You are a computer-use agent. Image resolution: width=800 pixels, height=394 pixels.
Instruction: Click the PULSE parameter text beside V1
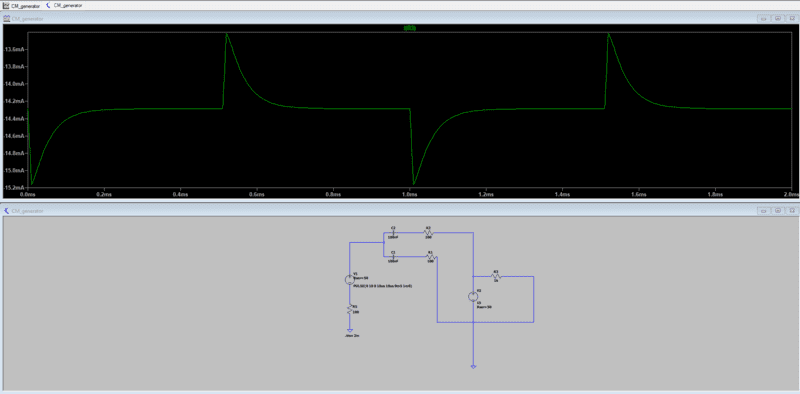tap(382, 286)
